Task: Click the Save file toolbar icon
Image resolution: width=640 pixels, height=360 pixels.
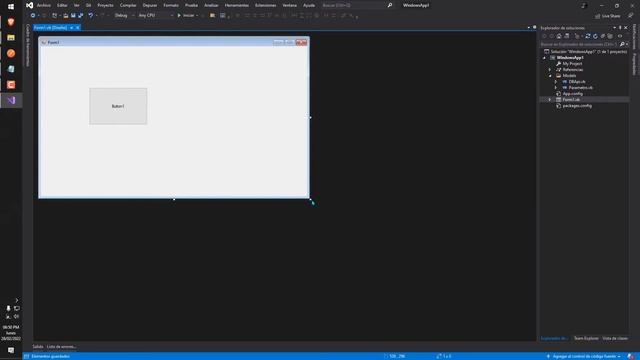Action: (x=73, y=16)
